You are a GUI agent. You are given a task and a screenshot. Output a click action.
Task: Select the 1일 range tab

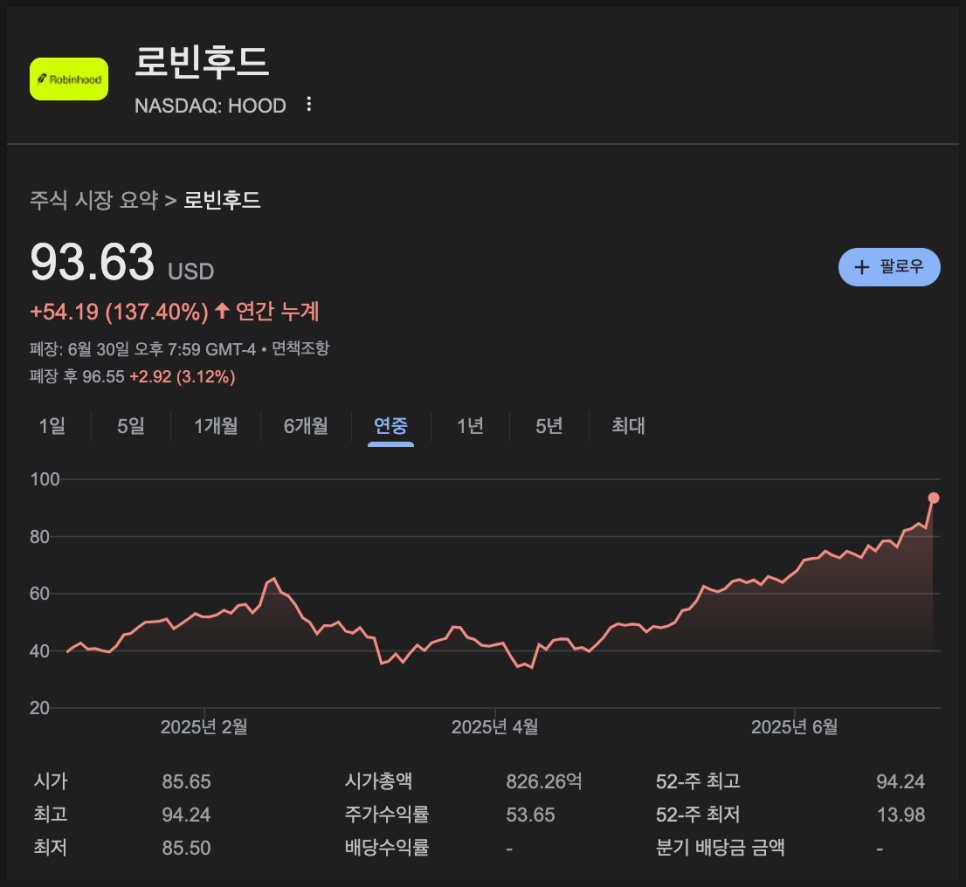tap(52, 426)
